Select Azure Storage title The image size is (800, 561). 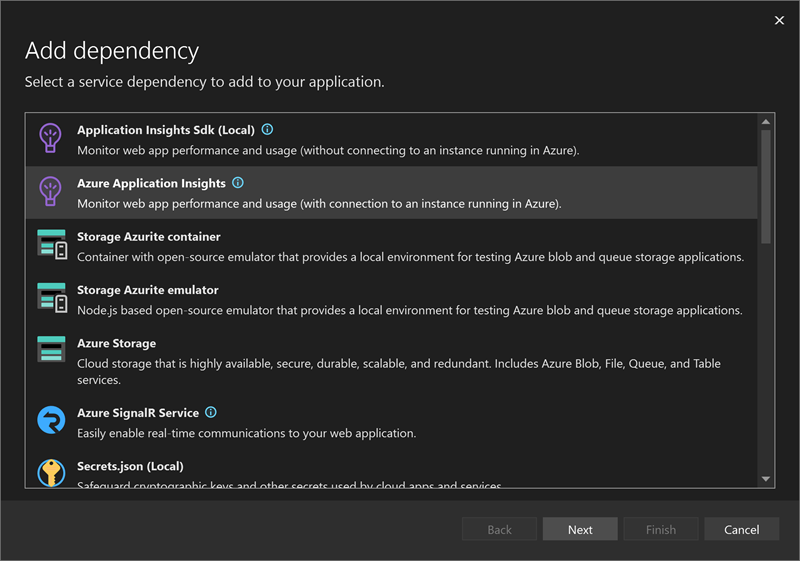coord(117,343)
